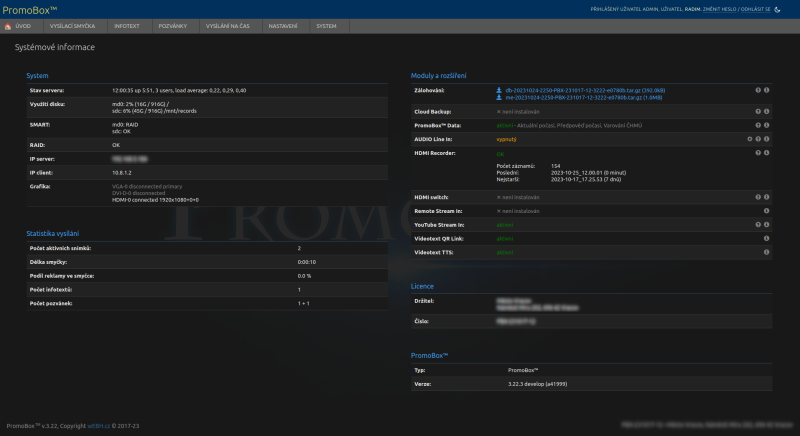Open the Nastavení menu
The width and height of the screenshot is (800, 436).
pyautogui.click(x=283, y=26)
